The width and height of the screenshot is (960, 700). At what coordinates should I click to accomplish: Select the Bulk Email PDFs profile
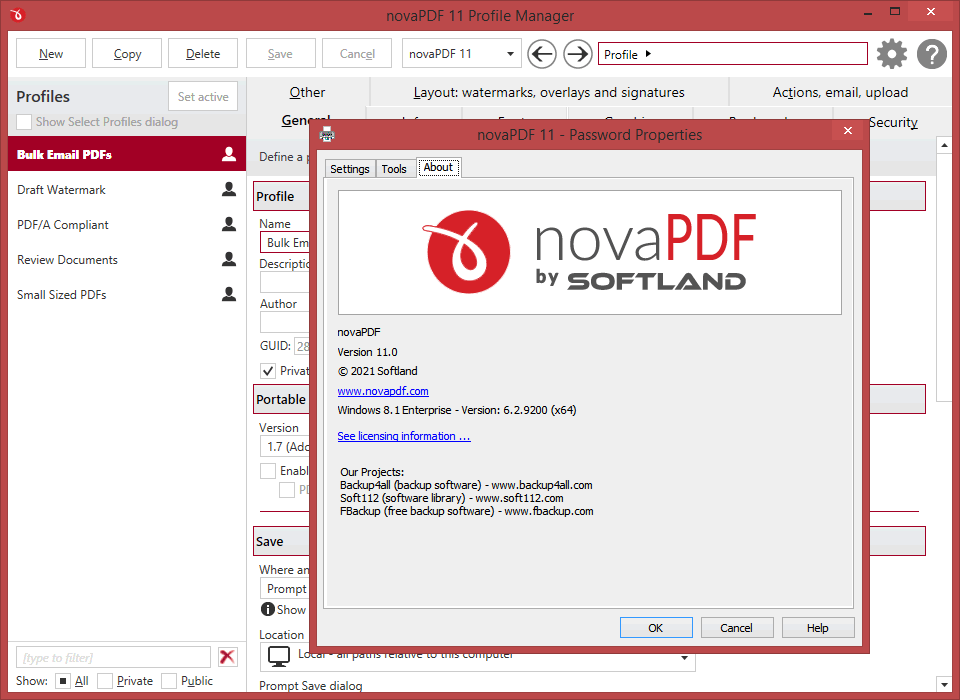tap(127, 154)
